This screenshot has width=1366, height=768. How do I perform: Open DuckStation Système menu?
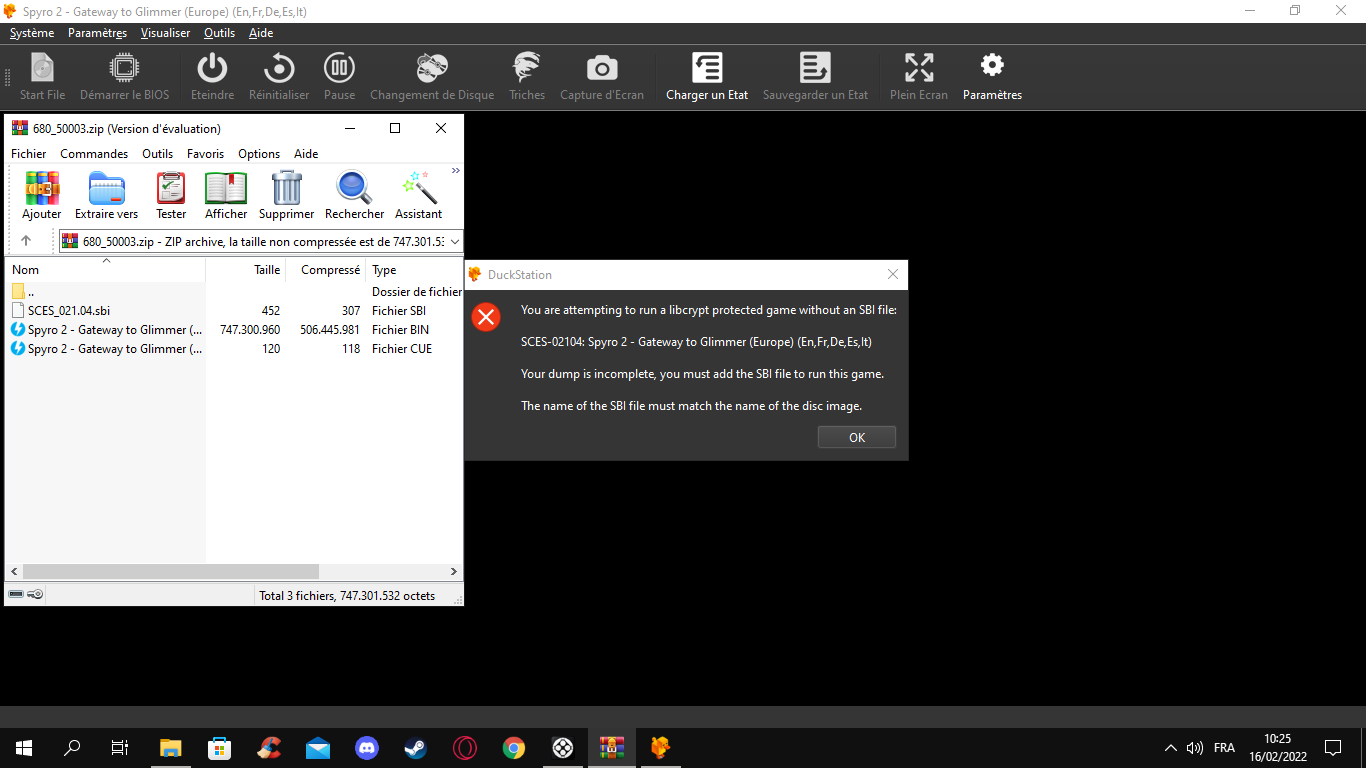point(32,33)
